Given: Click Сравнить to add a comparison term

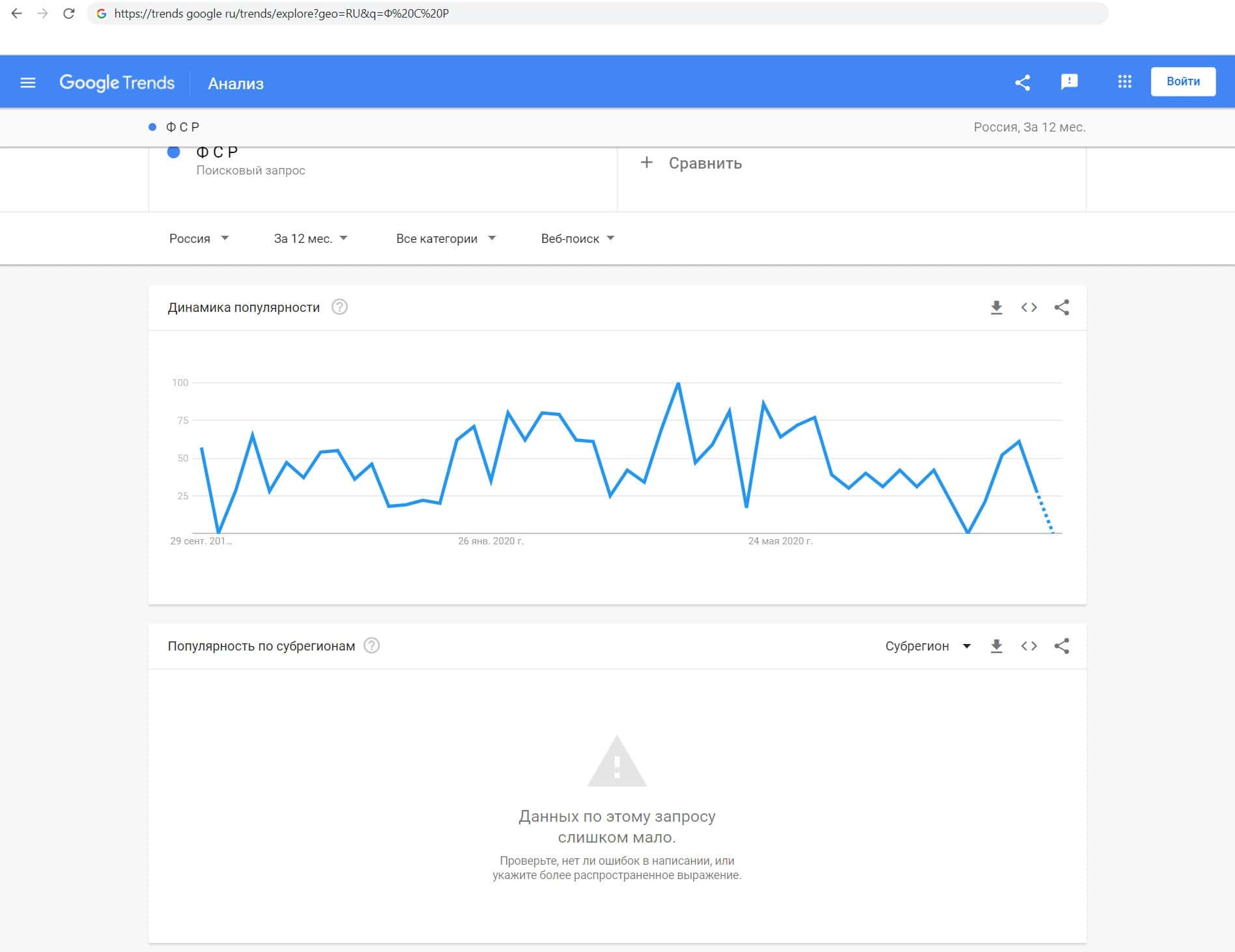Looking at the screenshot, I should click(x=692, y=163).
